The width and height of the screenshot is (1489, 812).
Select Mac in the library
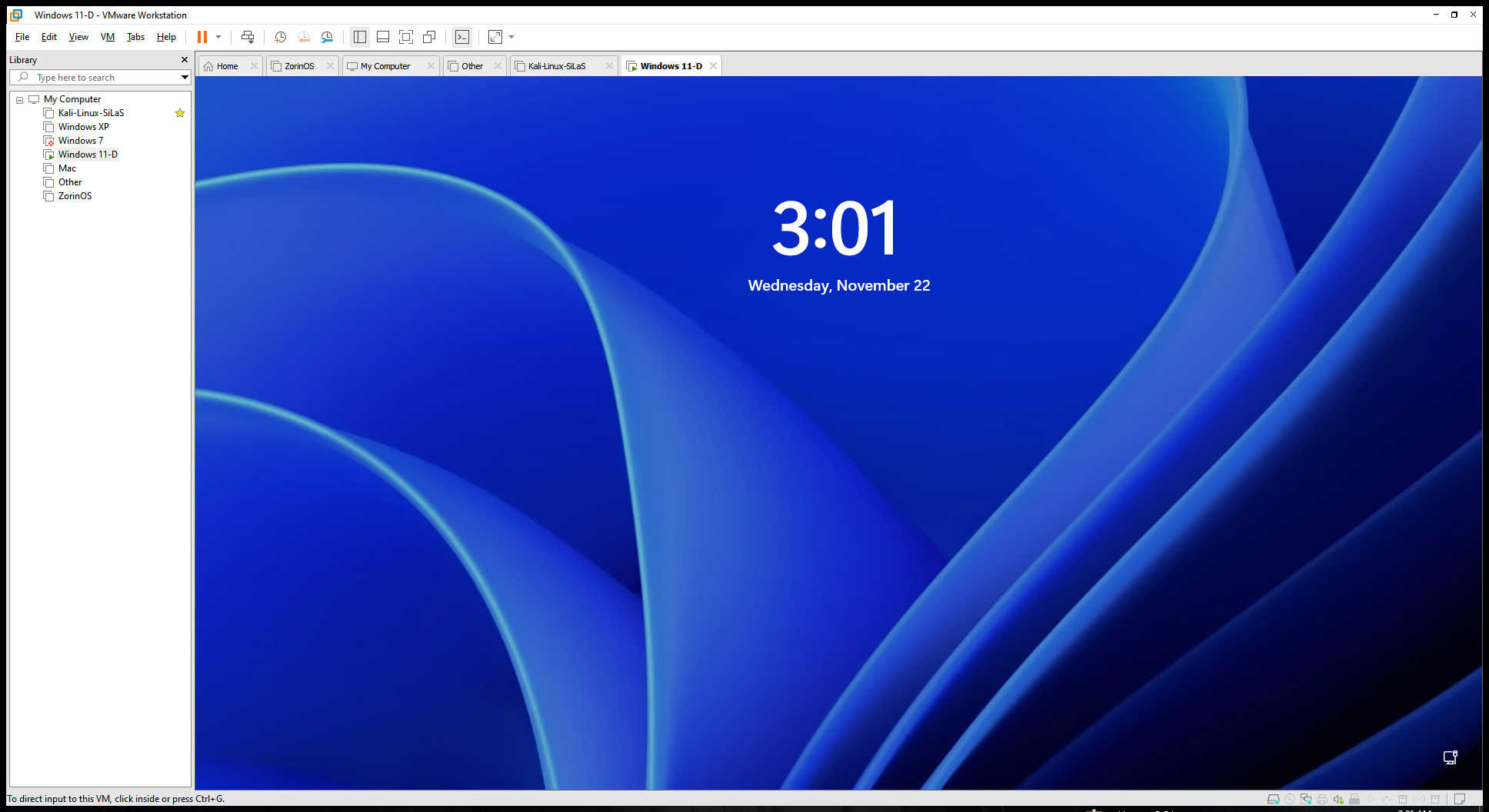click(67, 168)
